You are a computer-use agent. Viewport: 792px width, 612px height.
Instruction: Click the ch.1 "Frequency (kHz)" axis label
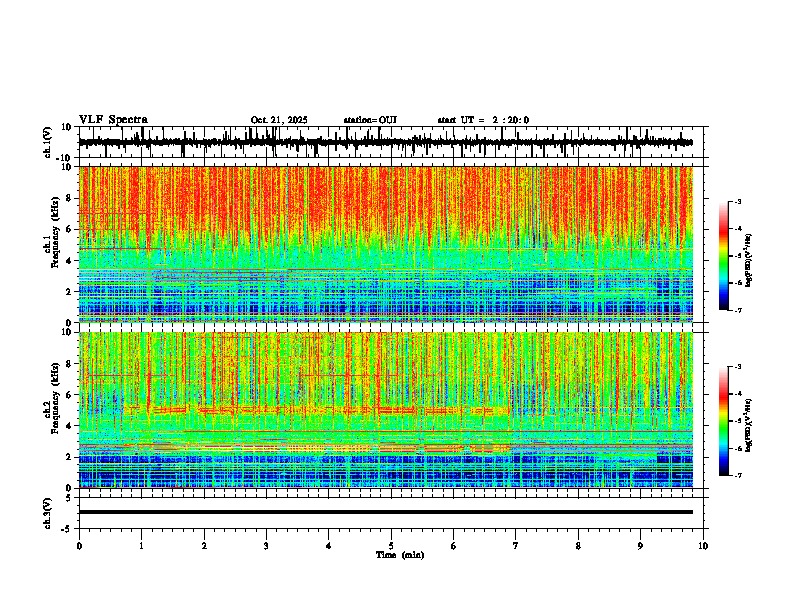click(55, 232)
